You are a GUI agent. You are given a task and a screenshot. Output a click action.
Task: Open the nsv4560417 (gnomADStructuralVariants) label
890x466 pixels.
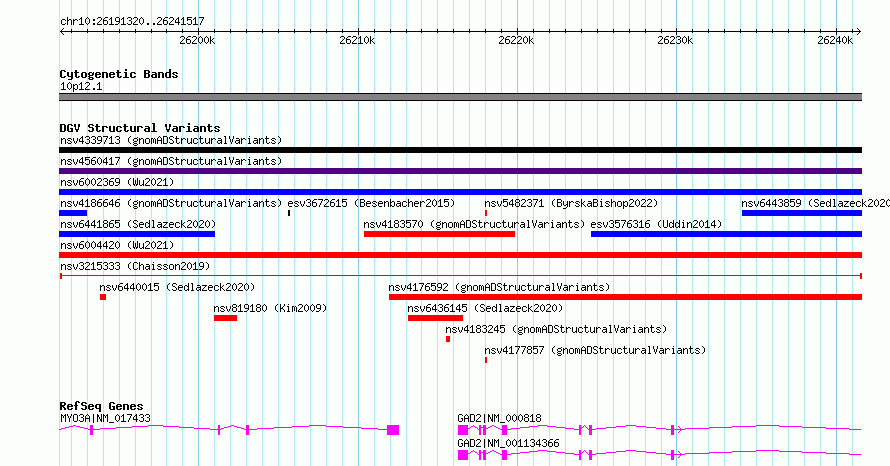pyautogui.click(x=171, y=161)
